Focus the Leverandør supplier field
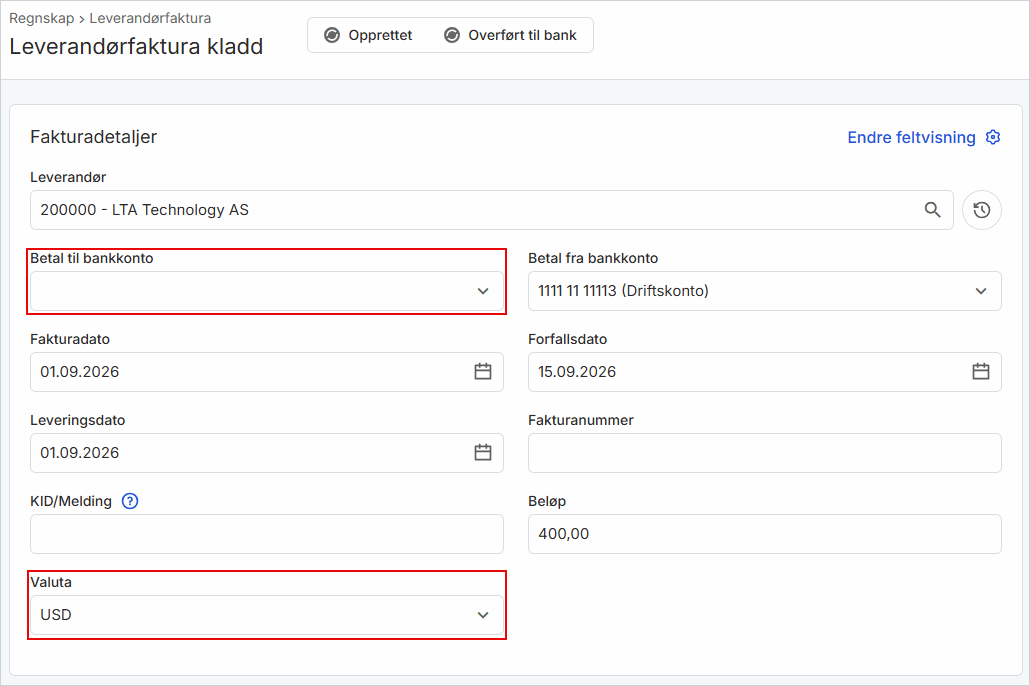This screenshot has height=686, width=1030. coord(491,210)
